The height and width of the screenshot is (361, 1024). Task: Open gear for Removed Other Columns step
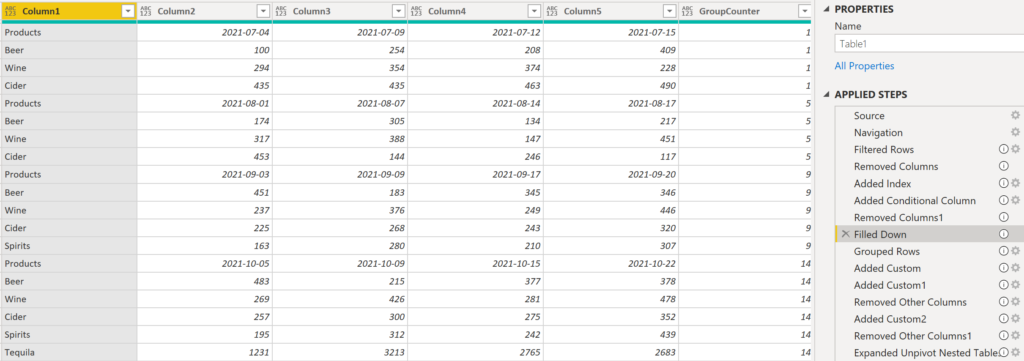(x=1016, y=302)
